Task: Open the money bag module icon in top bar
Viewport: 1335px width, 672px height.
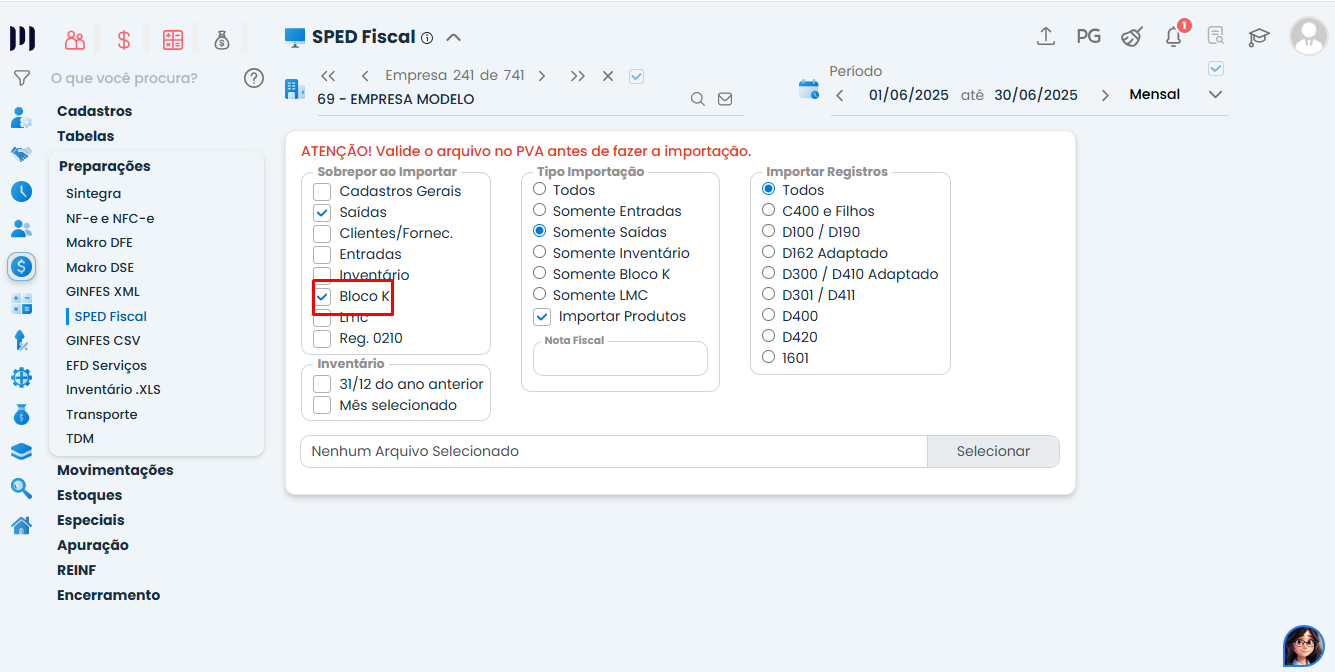Action: 222,40
